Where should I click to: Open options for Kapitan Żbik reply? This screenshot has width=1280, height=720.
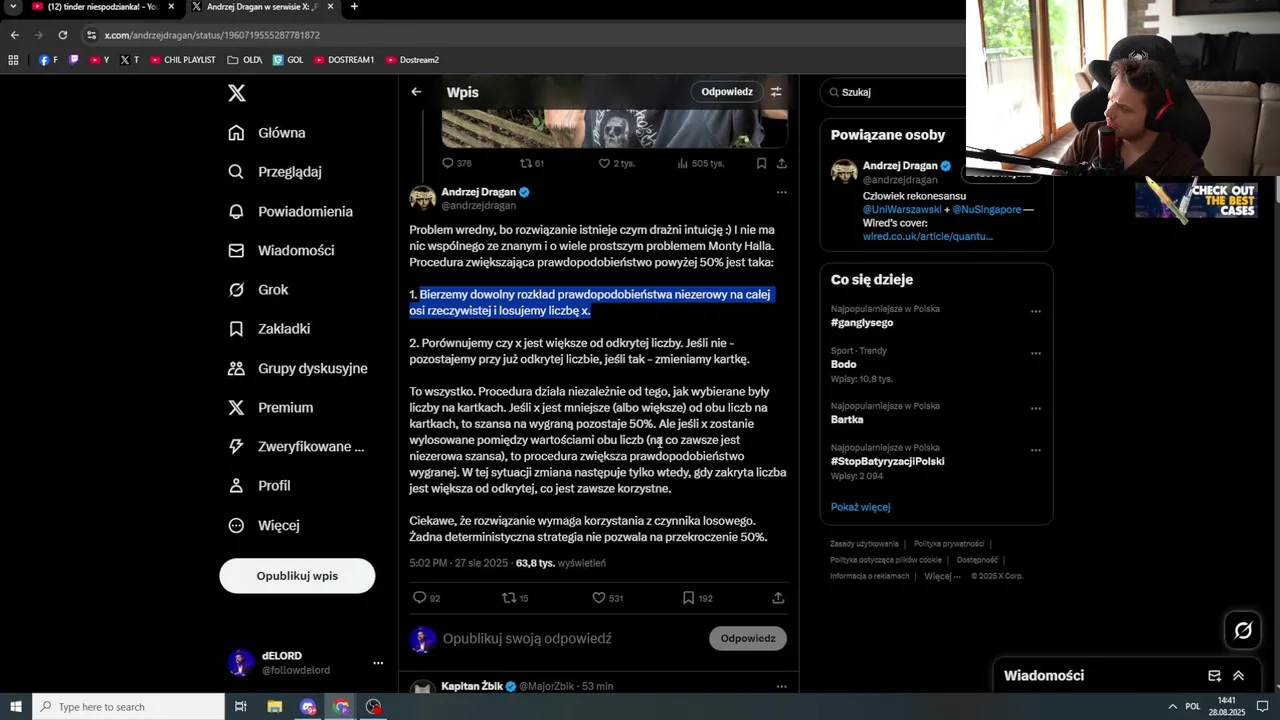coord(781,686)
